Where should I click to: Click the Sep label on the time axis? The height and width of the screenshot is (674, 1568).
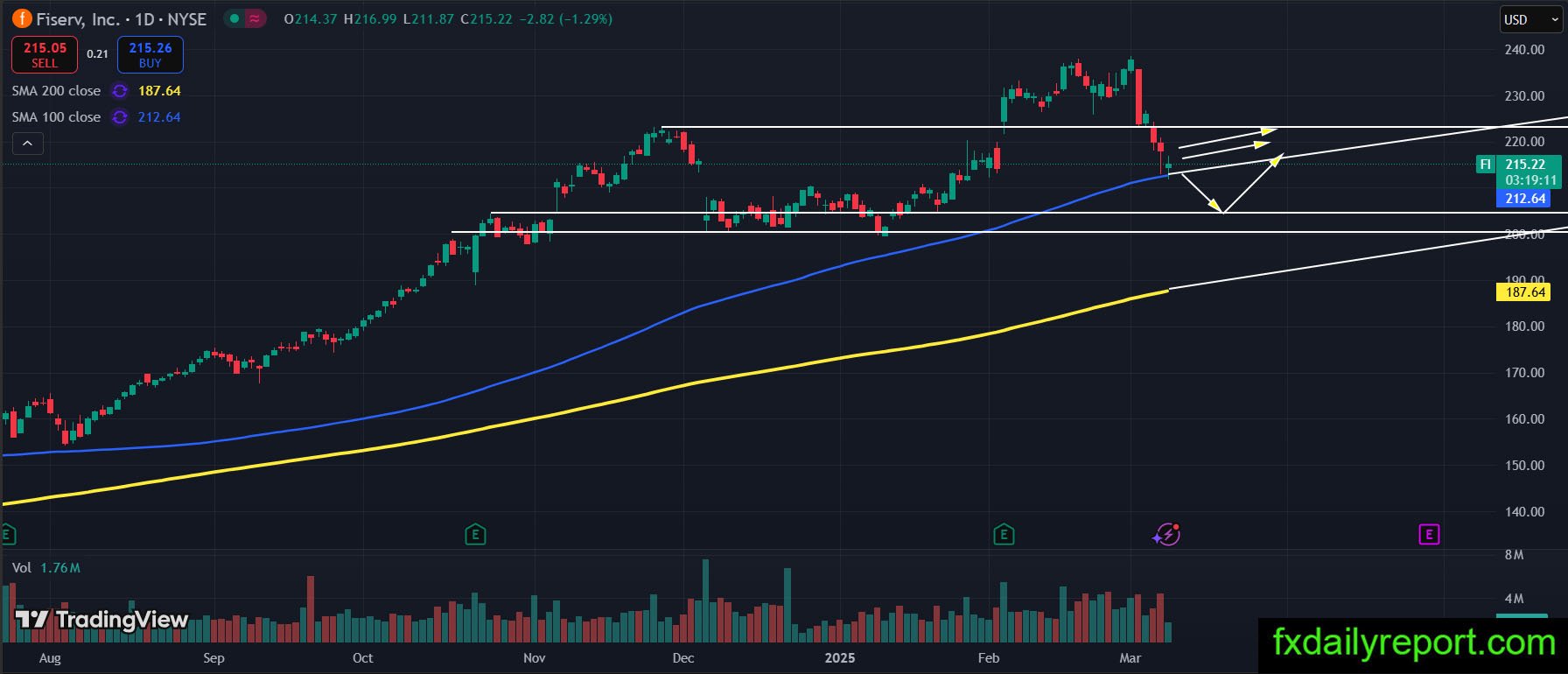coord(213,658)
